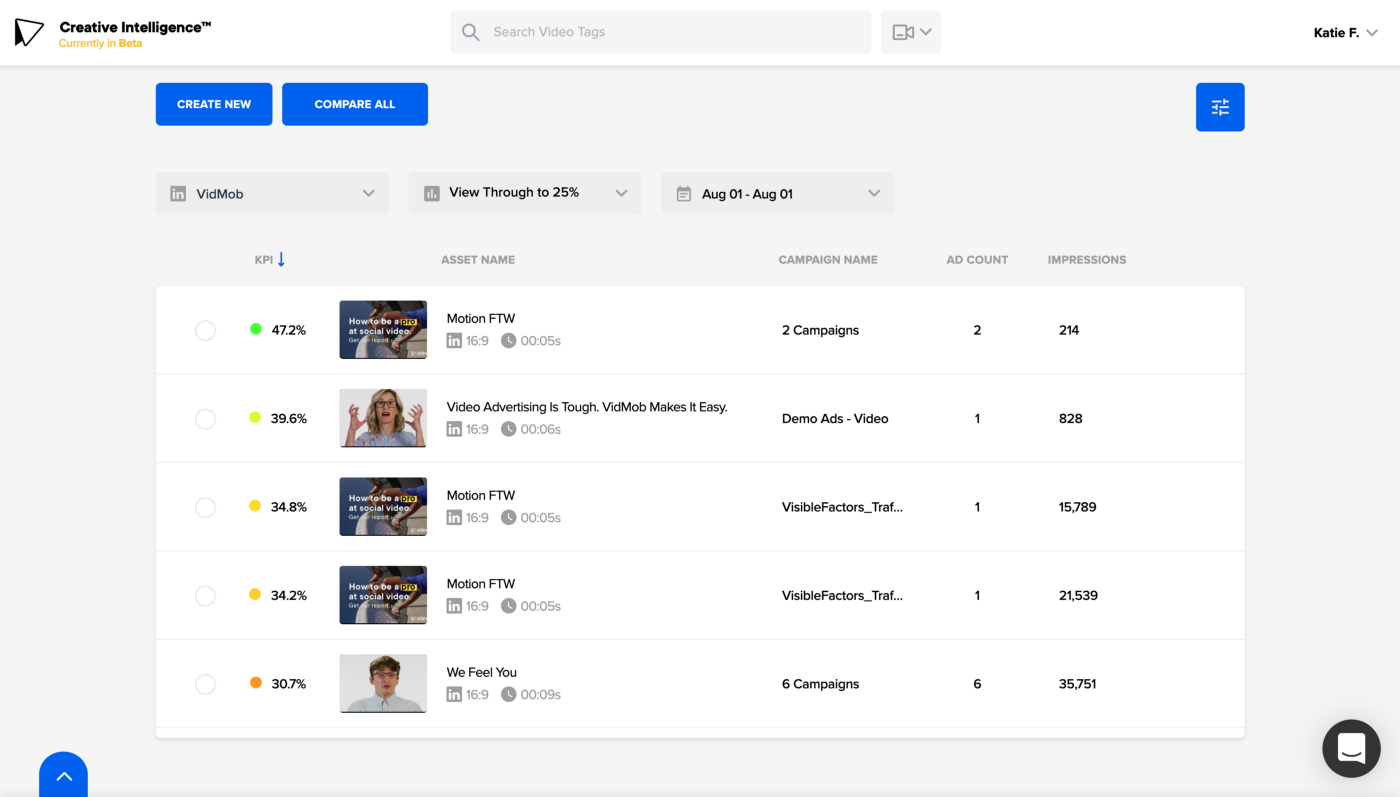Click the Creative Intelligence logo icon
Viewport: 1400px width, 797px height.
tap(29, 32)
